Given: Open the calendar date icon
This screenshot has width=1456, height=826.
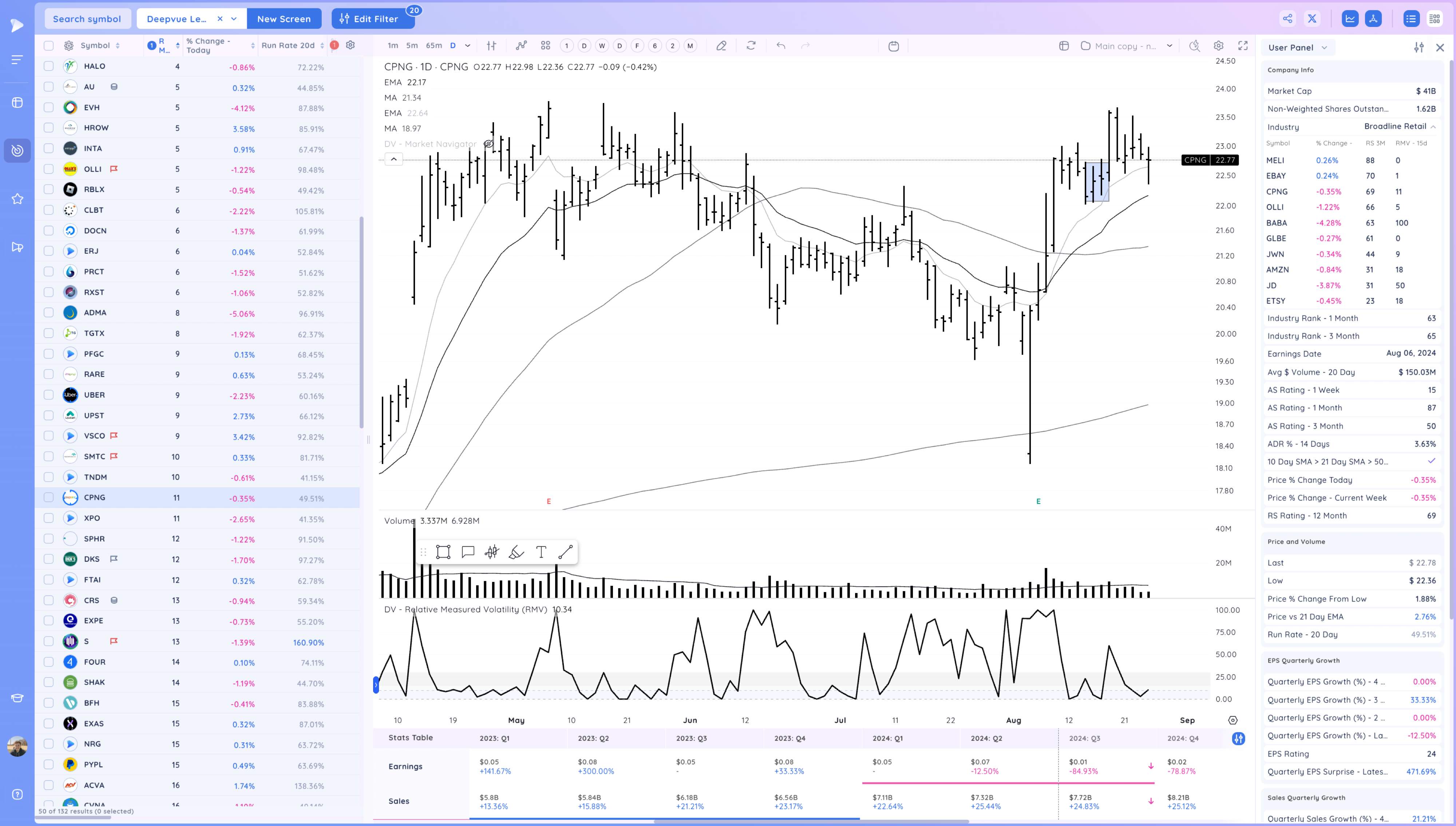Looking at the screenshot, I should pos(893,46).
